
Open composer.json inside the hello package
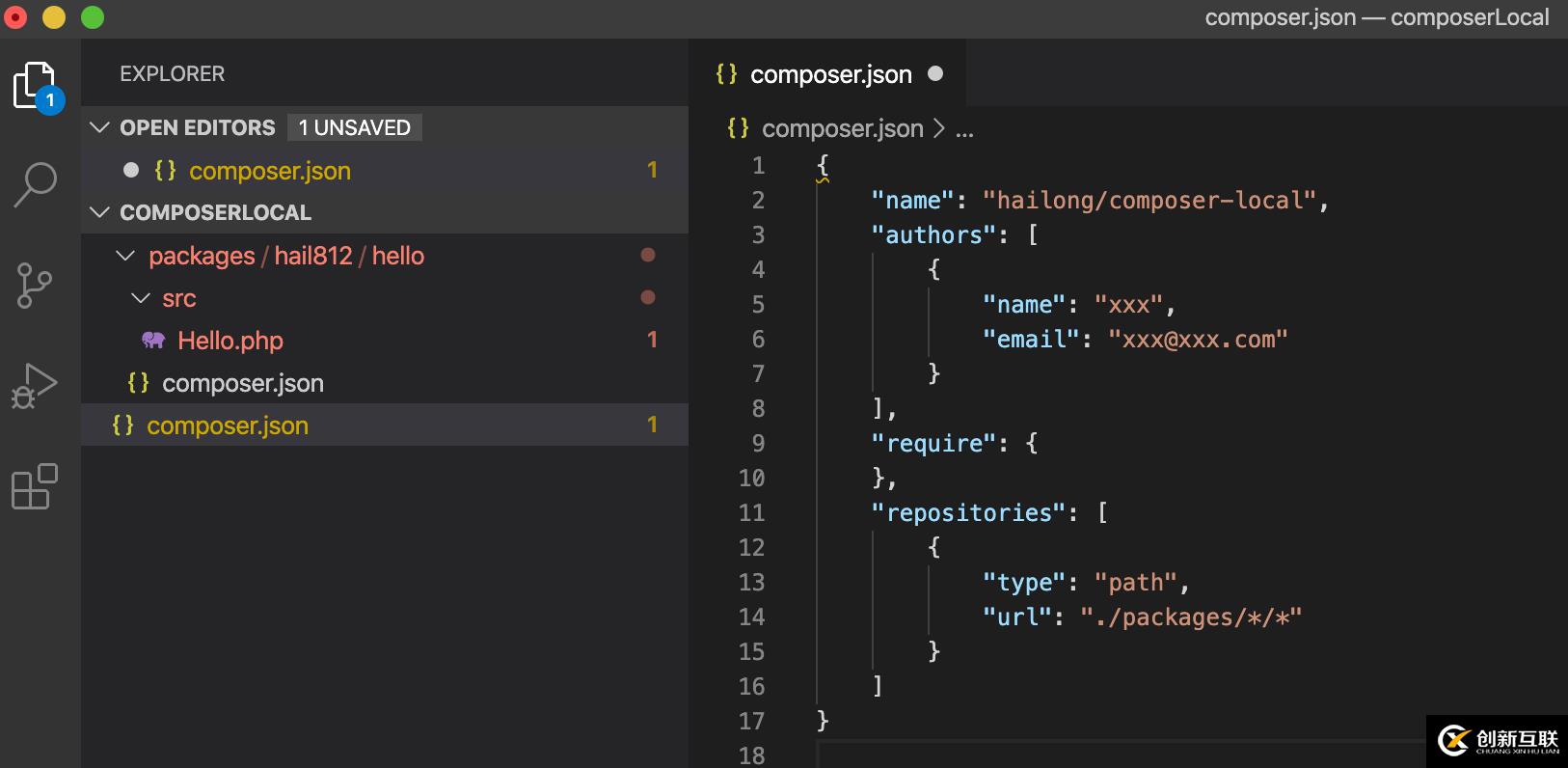pyautogui.click(x=242, y=383)
